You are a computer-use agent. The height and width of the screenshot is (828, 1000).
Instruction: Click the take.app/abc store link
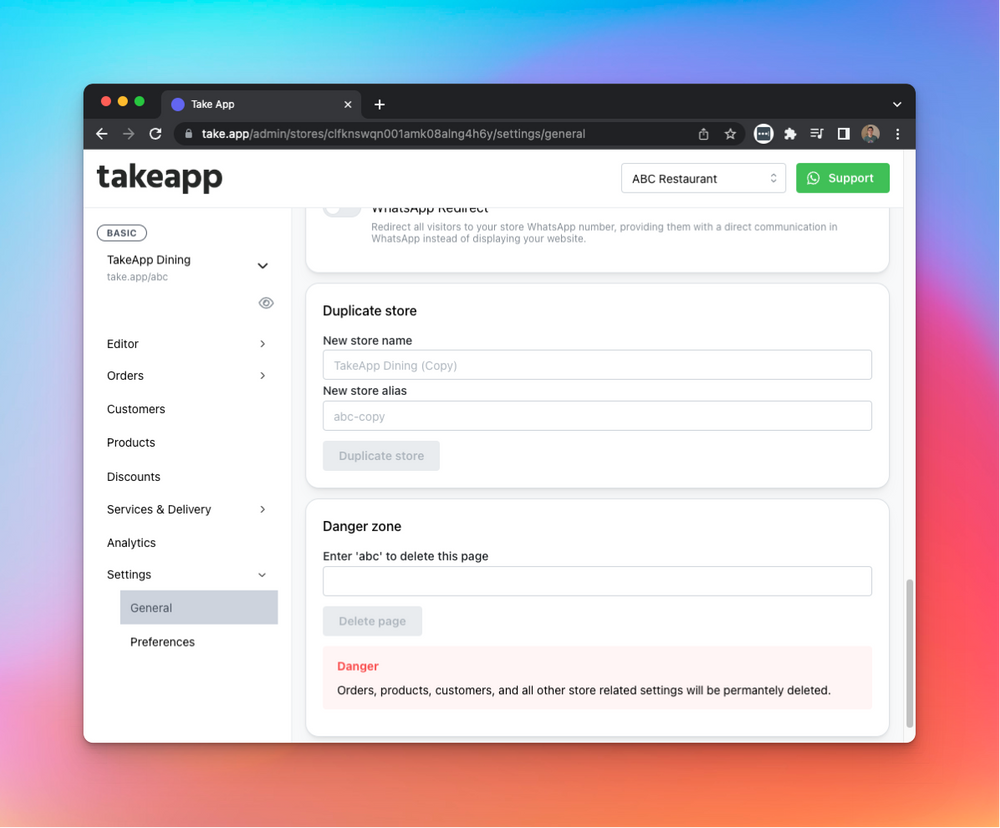coord(137,277)
